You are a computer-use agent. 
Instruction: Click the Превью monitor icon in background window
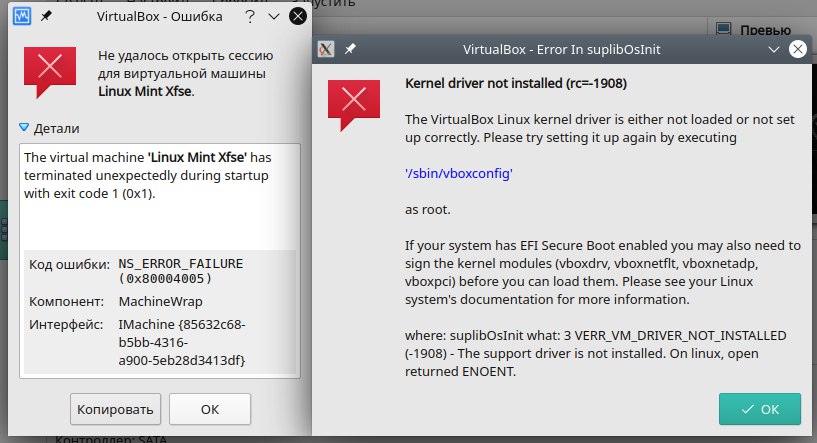pos(723,28)
